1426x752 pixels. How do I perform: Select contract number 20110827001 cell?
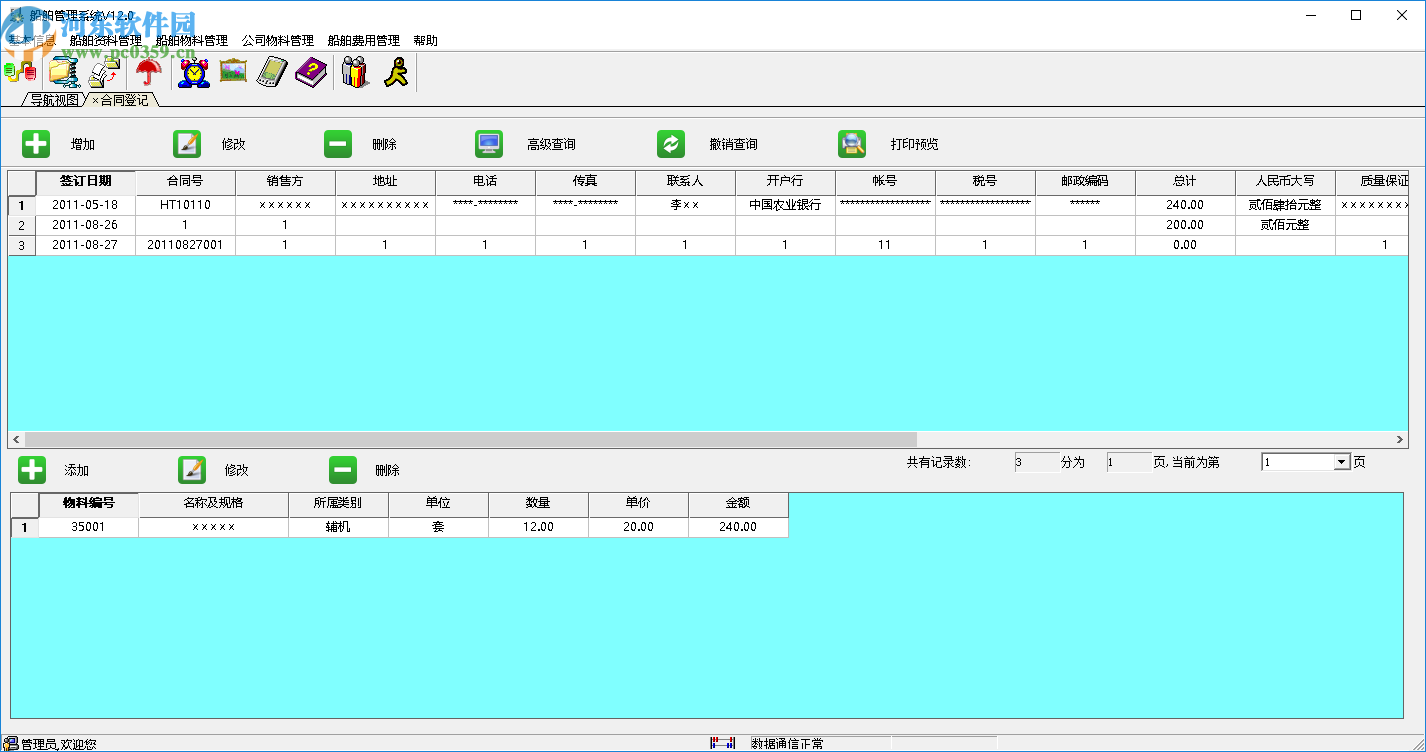[x=185, y=245]
